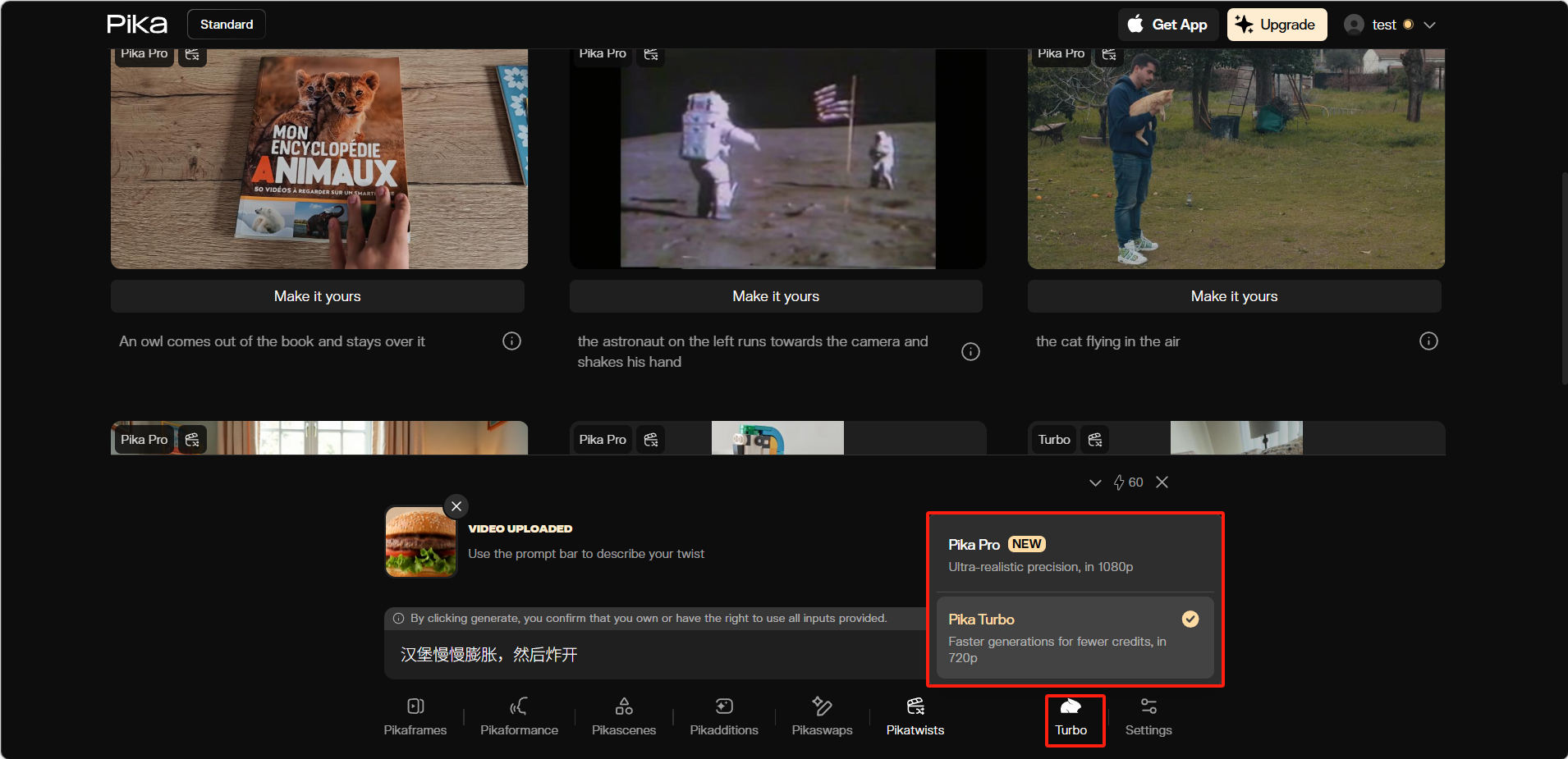The width and height of the screenshot is (1568, 759).
Task: Switch to the Pikaswaps tool
Action: (822, 717)
